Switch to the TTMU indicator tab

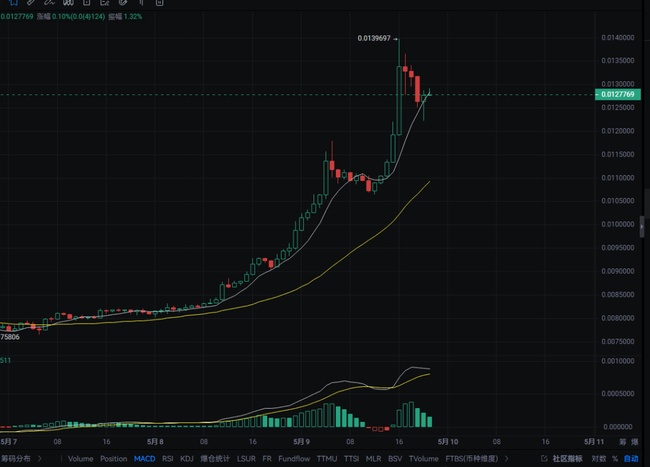(x=327, y=459)
